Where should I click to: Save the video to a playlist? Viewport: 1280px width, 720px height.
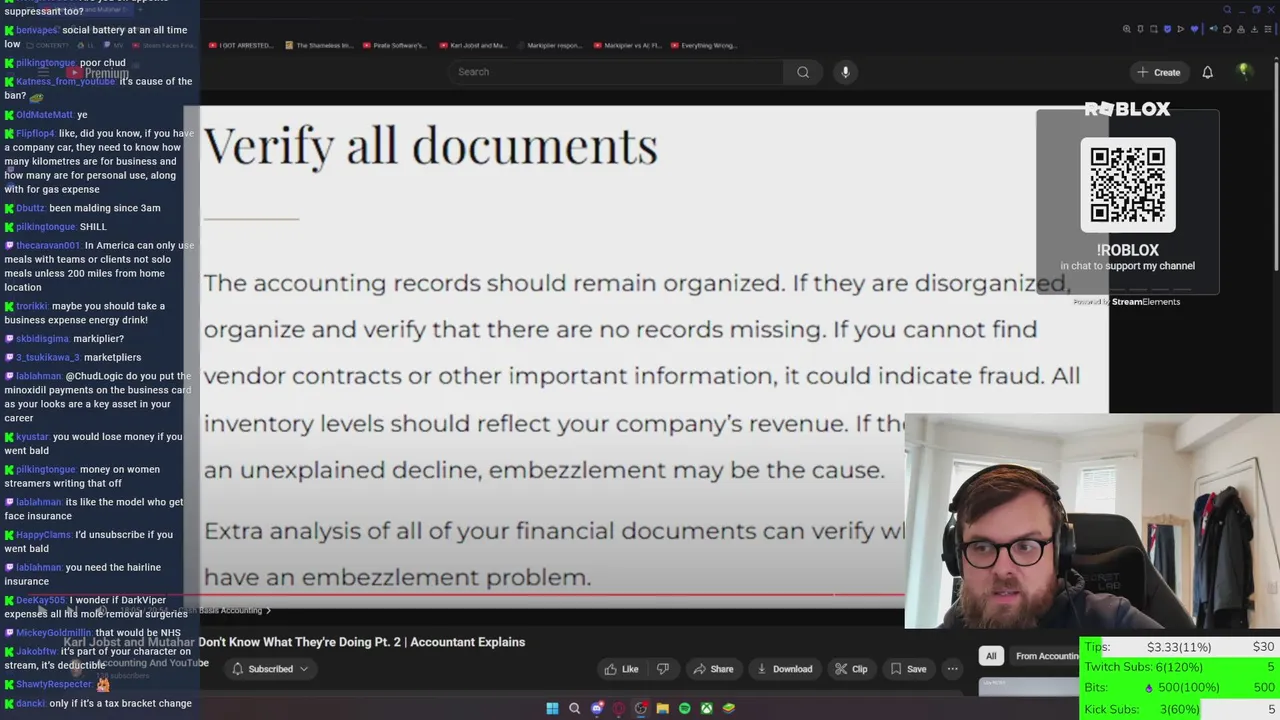908,669
